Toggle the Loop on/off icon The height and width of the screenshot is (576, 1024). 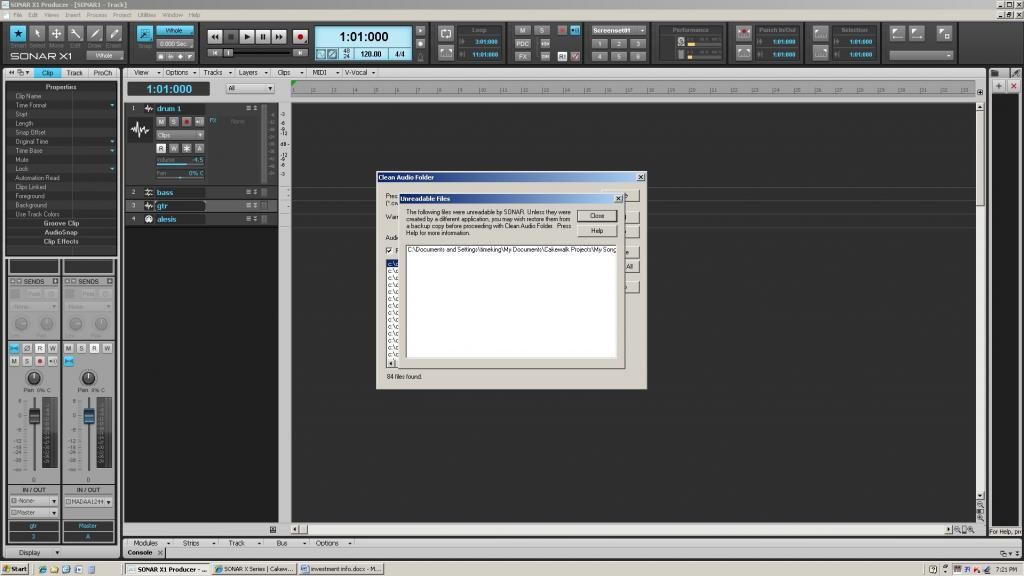446,33
